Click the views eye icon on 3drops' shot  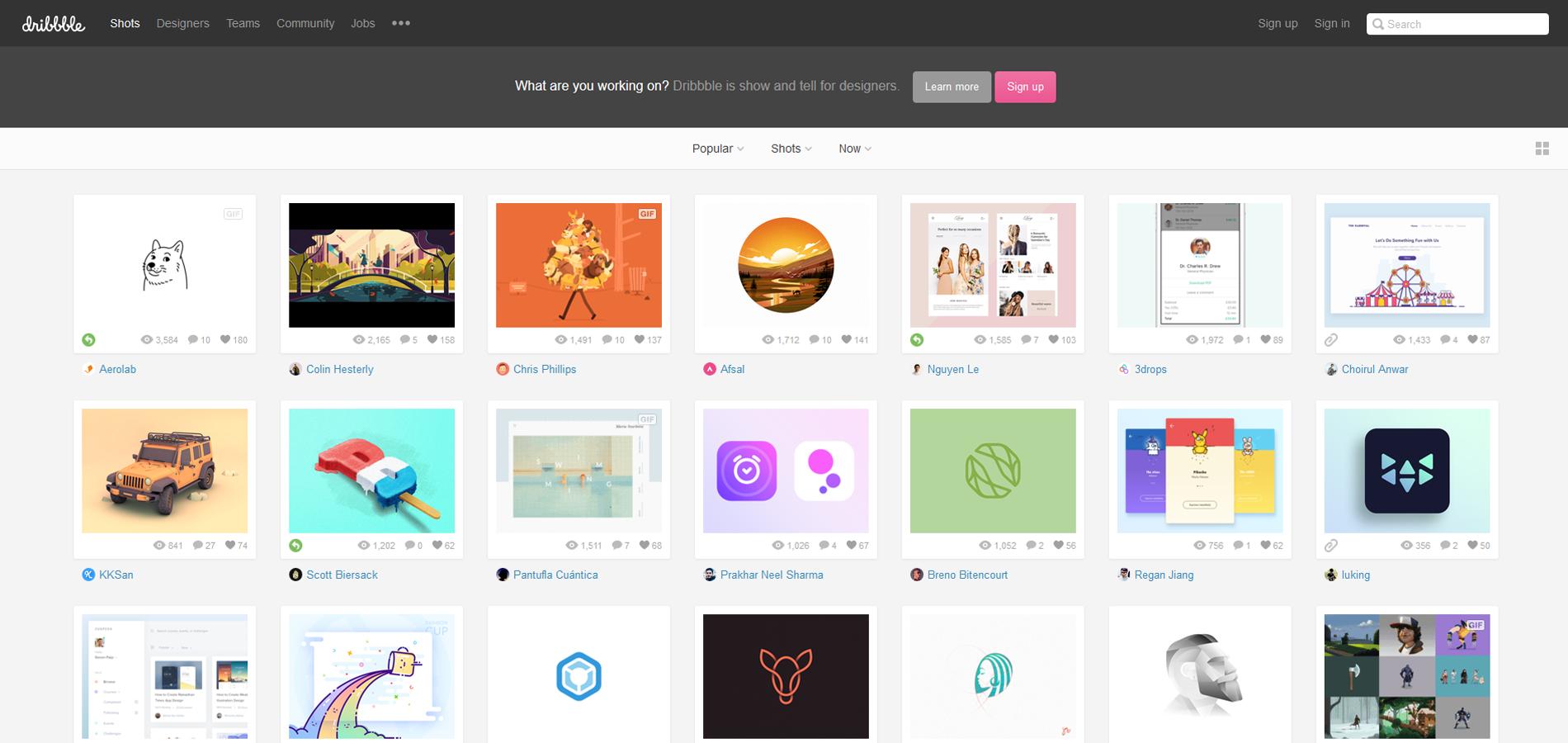pyautogui.click(x=1192, y=339)
